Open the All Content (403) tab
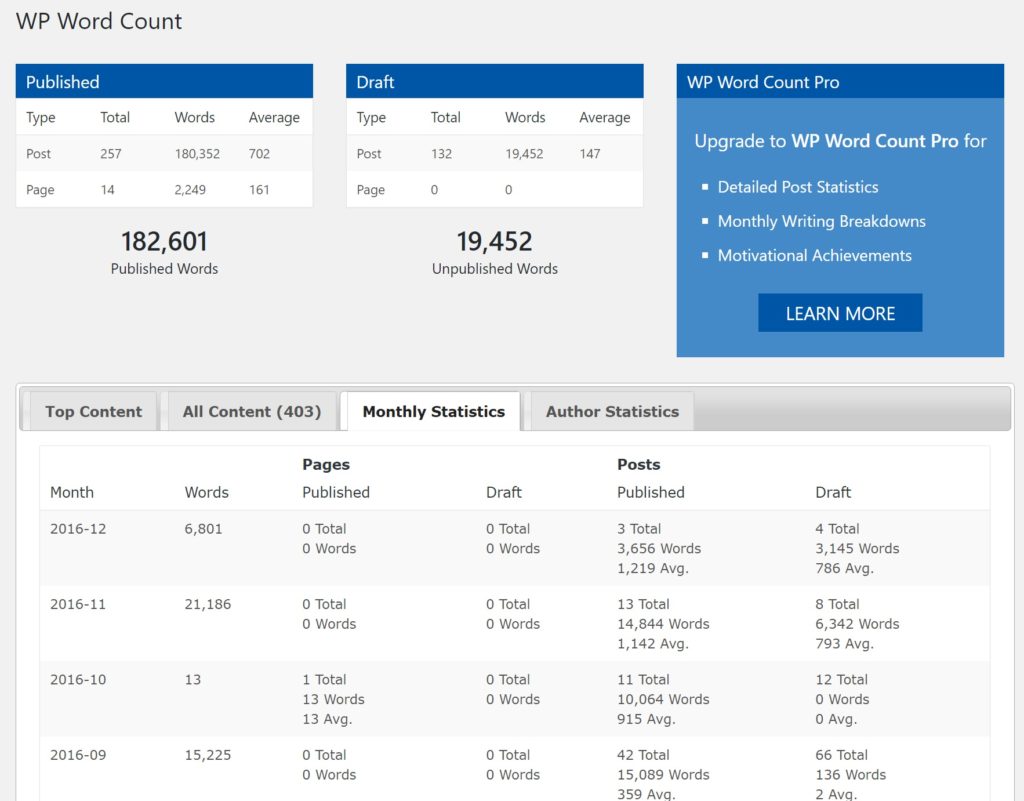The height and width of the screenshot is (801, 1024). pyautogui.click(x=251, y=411)
